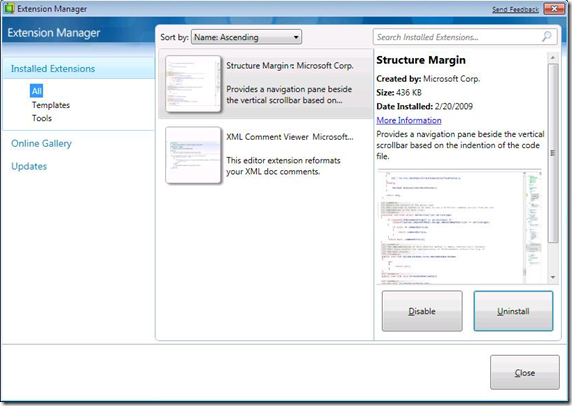This screenshot has width=572, height=406.
Task: Focus the Search Installed Extensions field
Action: click(465, 37)
